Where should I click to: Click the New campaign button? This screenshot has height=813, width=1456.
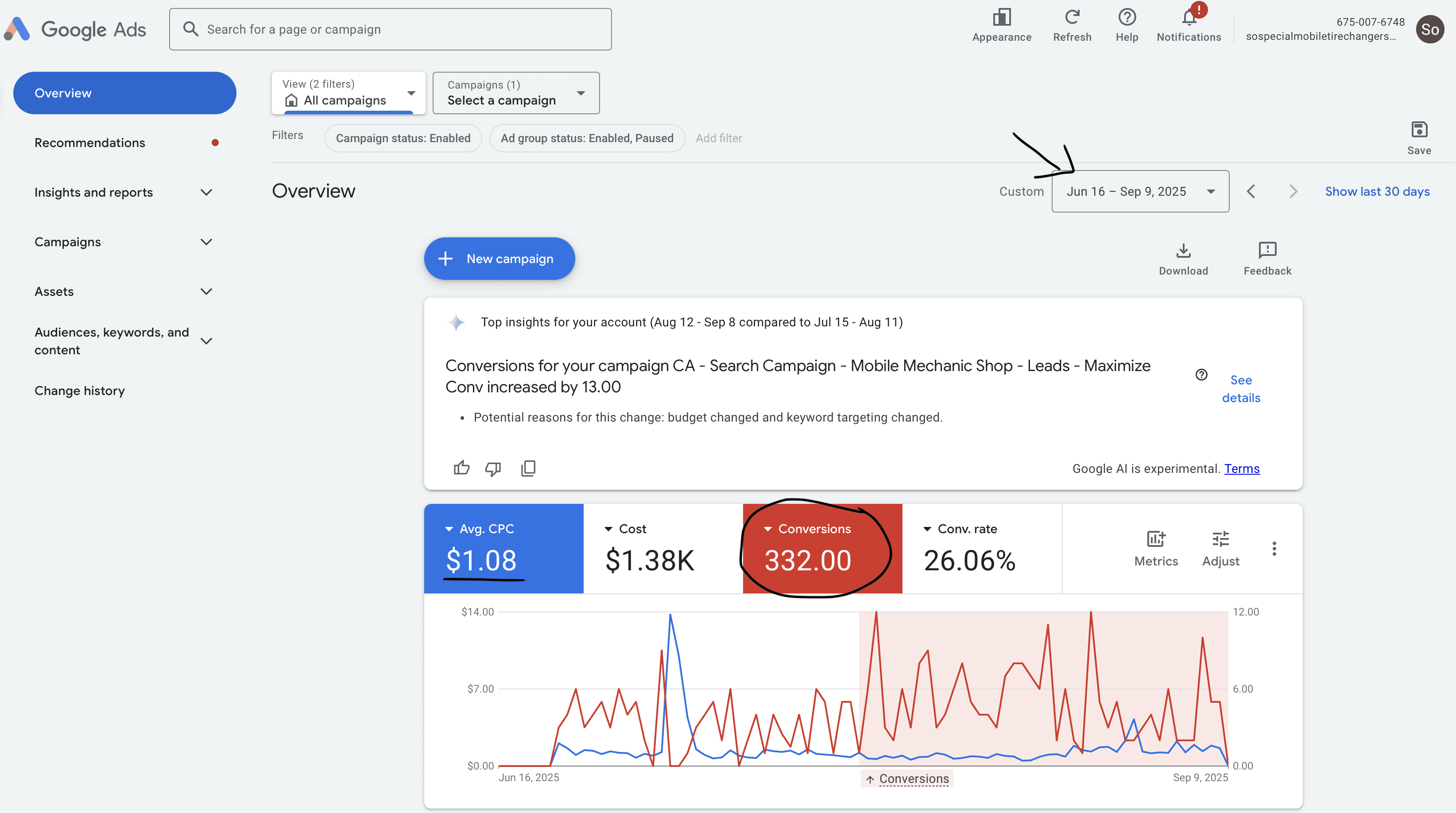tap(499, 259)
